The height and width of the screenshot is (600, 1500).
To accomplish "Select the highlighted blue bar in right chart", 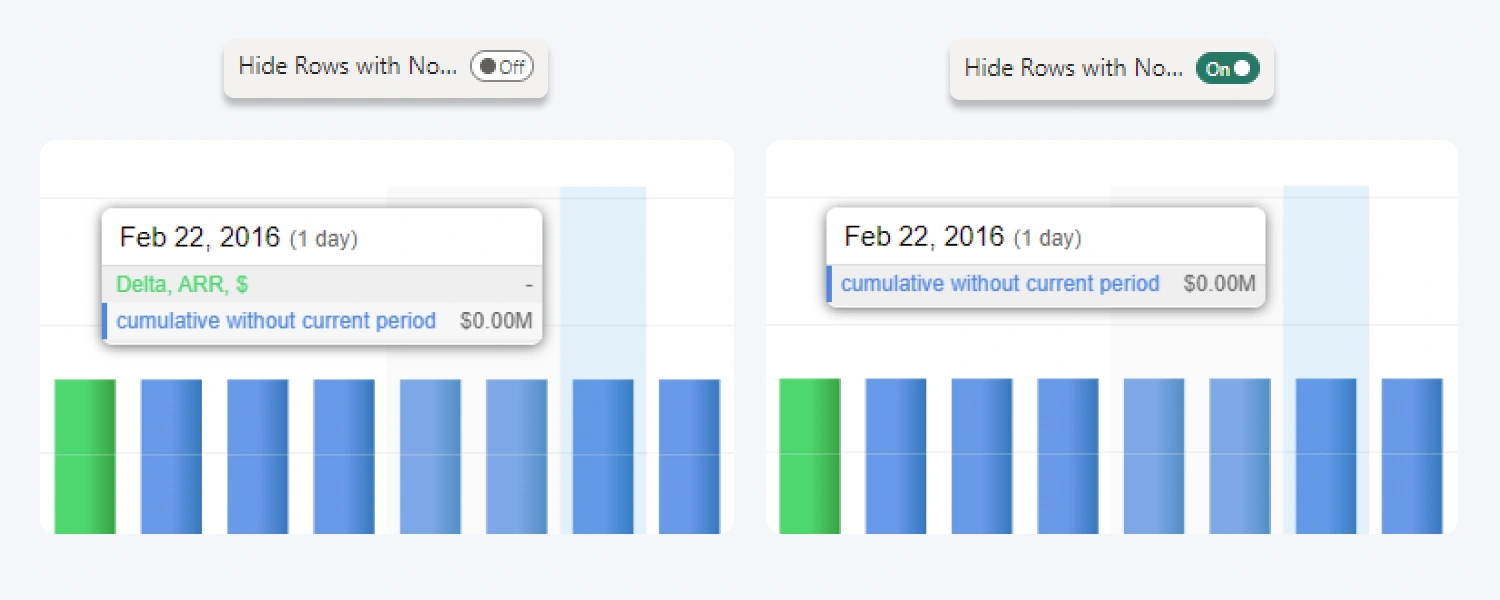I will [x=1327, y=456].
